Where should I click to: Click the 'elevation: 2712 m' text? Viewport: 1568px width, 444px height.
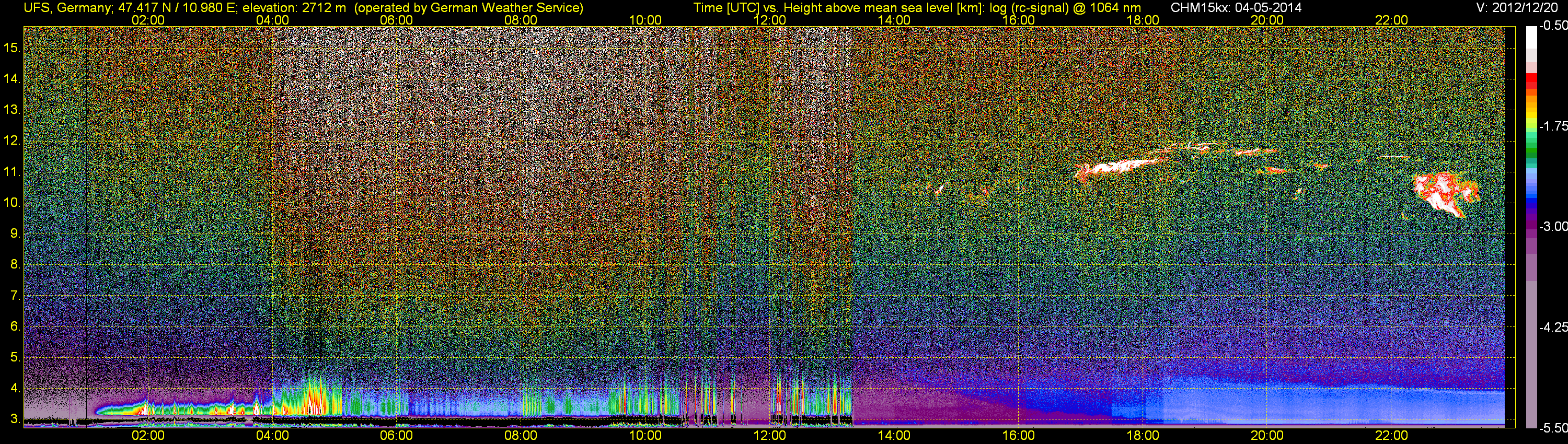click(x=295, y=8)
